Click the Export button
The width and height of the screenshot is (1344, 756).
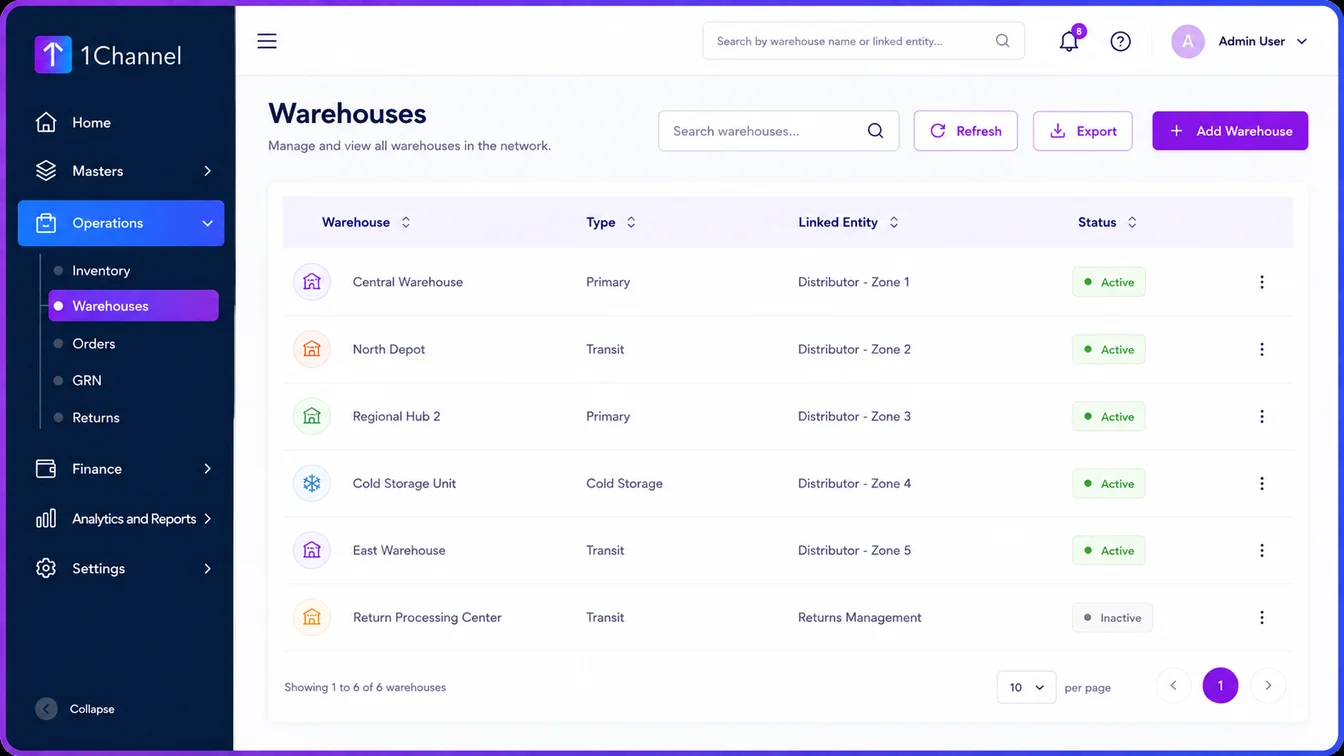[1083, 131]
